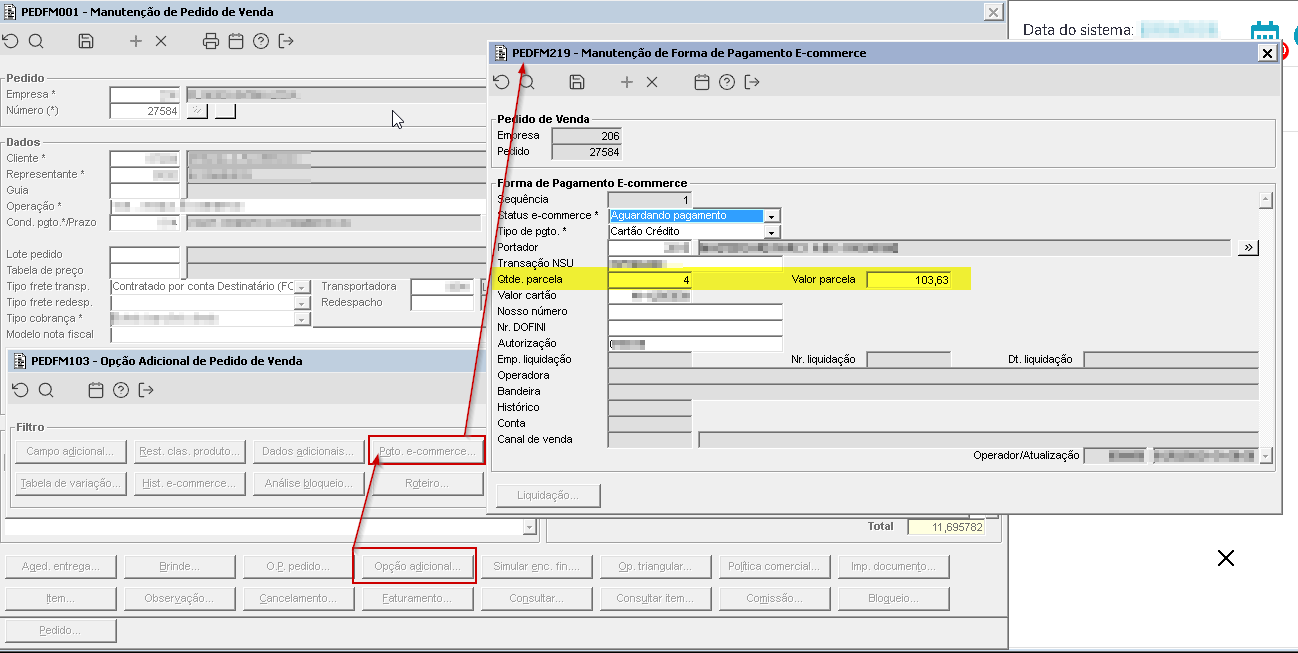Click the Rest. clas. produto... button
The width and height of the screenshot is (1298, 653).
click(x=190, y=451)
